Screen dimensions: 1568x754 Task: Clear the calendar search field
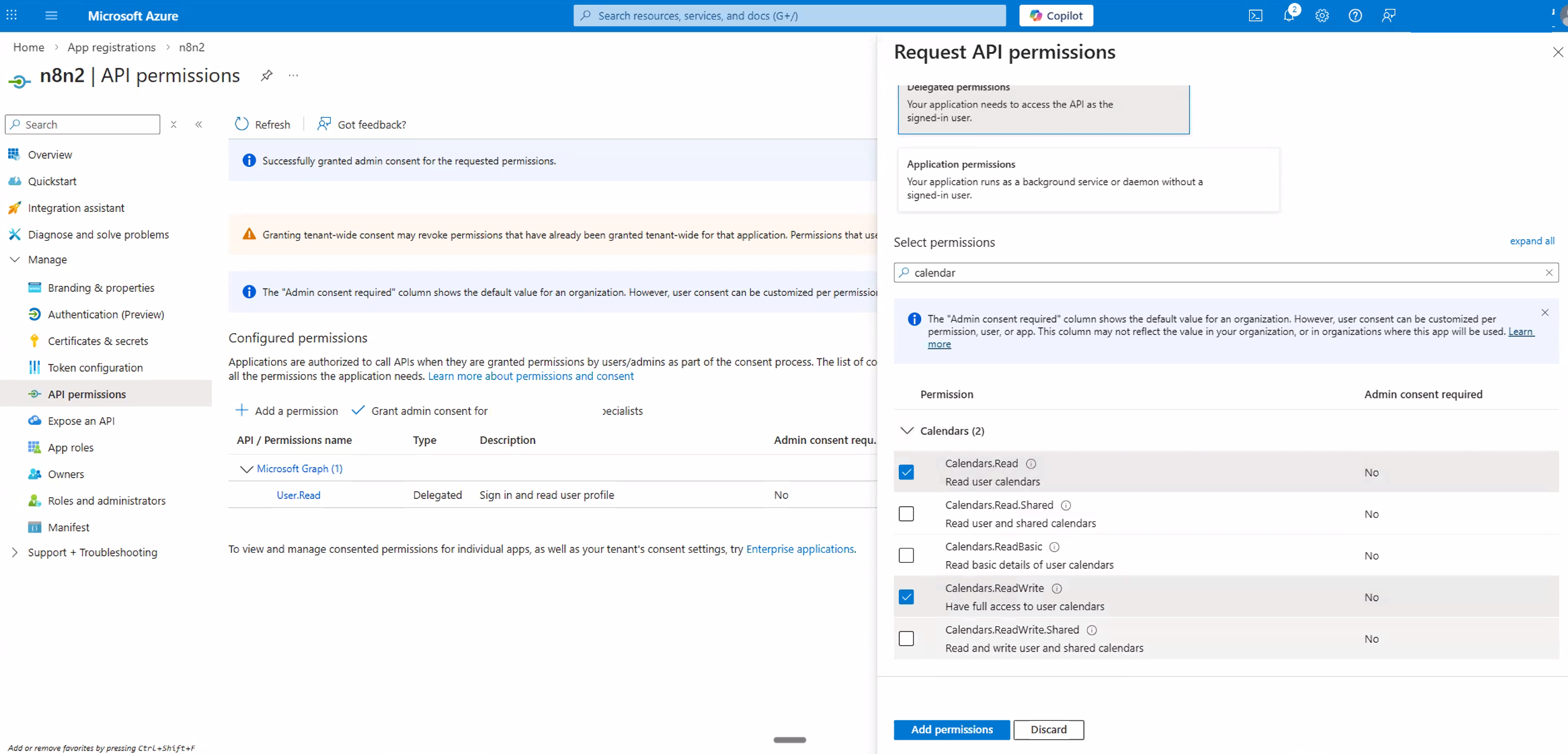[x=1548, y=272]
